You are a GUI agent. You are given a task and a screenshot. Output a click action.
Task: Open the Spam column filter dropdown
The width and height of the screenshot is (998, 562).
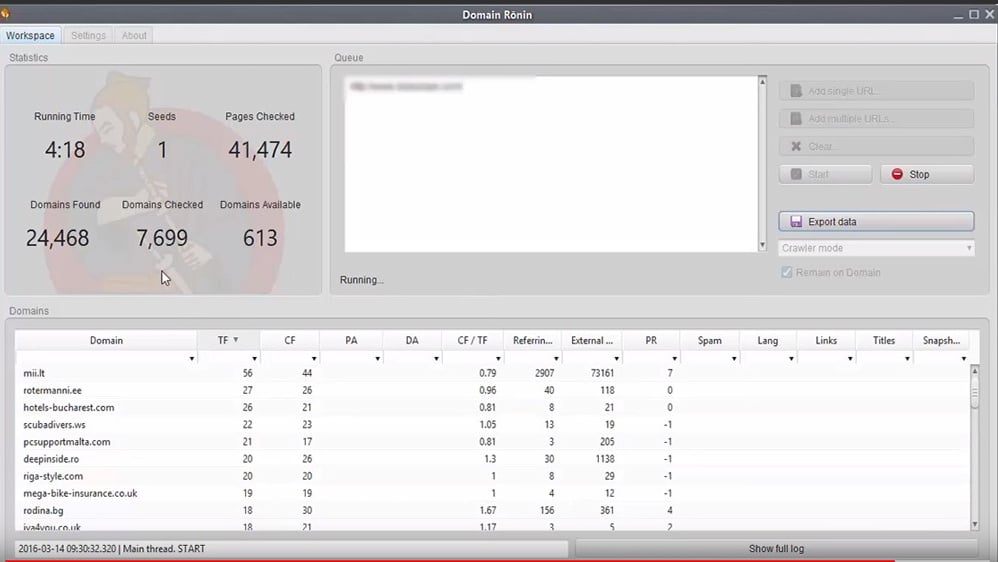pos(732,358)
